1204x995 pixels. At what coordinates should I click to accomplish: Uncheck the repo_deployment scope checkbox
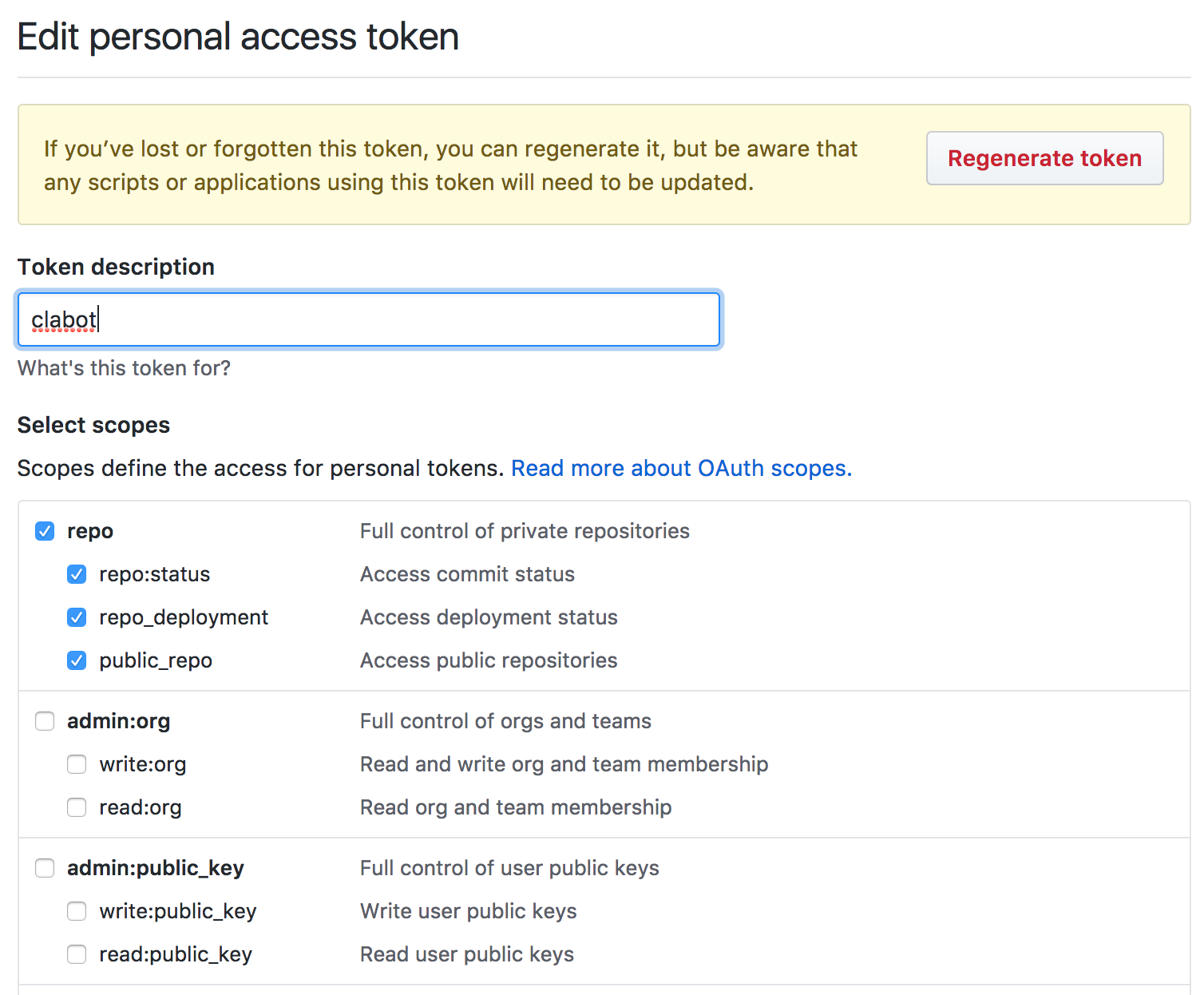[77, 617]
